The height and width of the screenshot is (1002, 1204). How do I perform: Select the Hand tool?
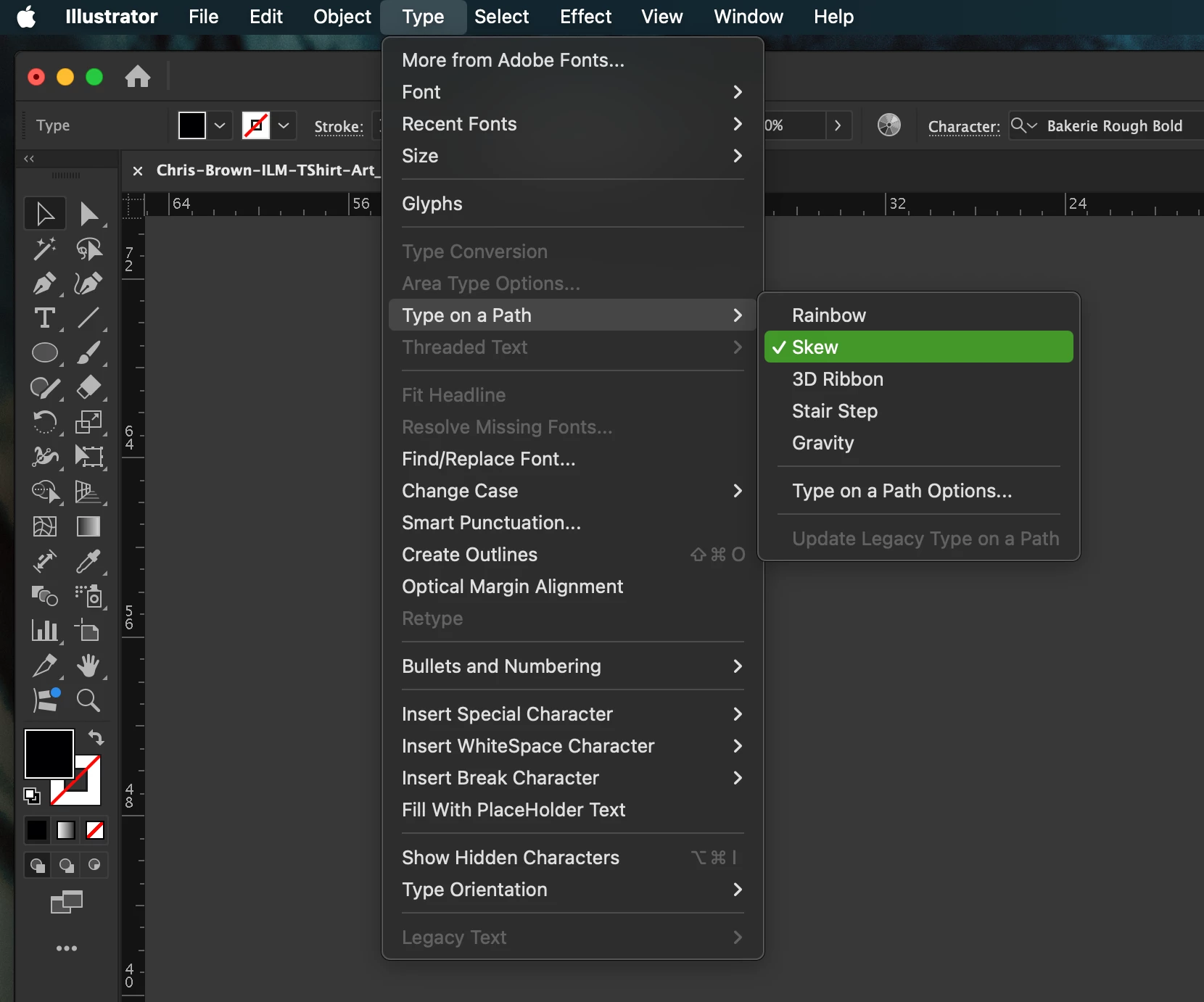click(88, 666)
